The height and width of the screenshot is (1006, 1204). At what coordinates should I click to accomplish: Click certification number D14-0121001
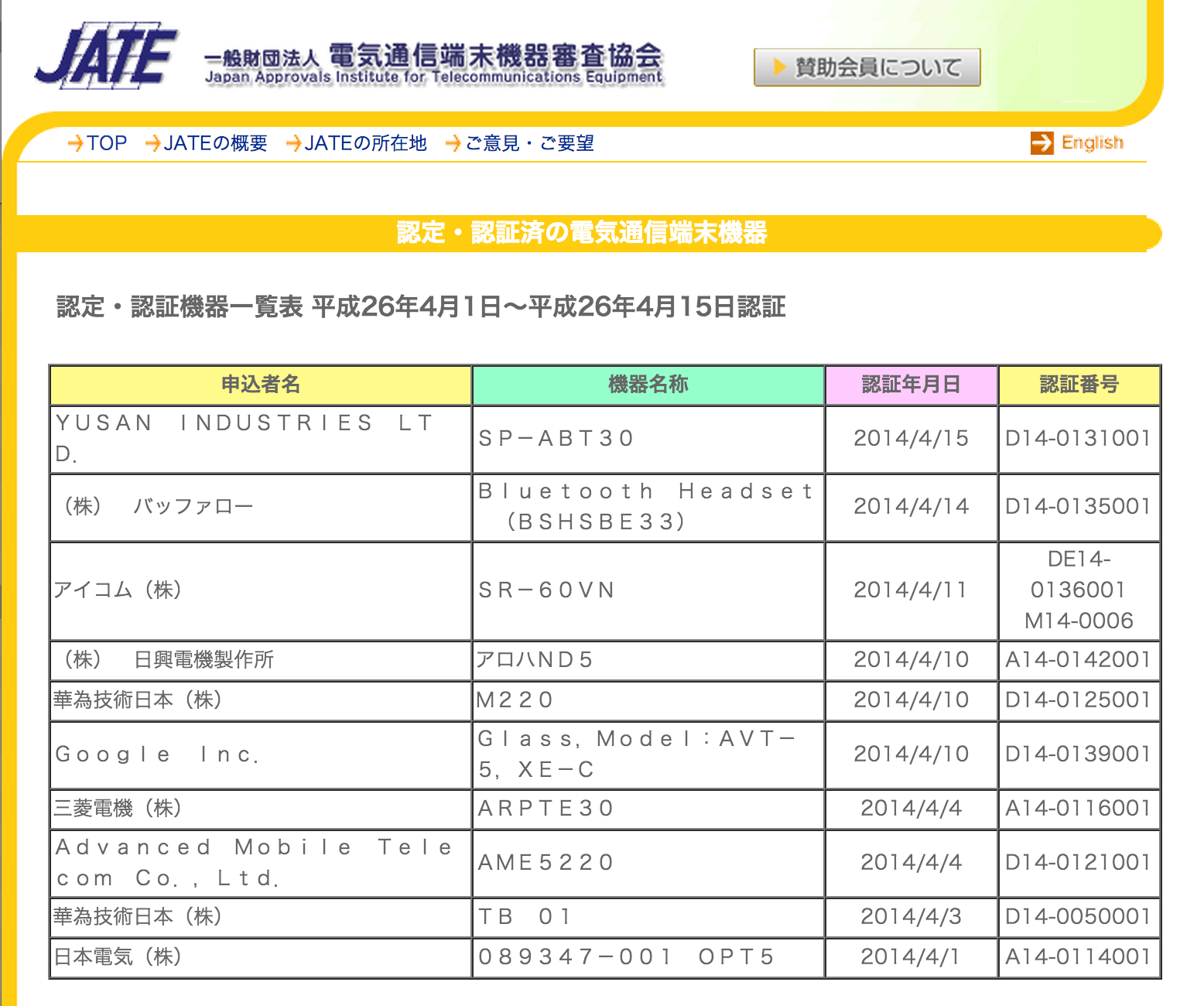click(x=1079, y=863)
